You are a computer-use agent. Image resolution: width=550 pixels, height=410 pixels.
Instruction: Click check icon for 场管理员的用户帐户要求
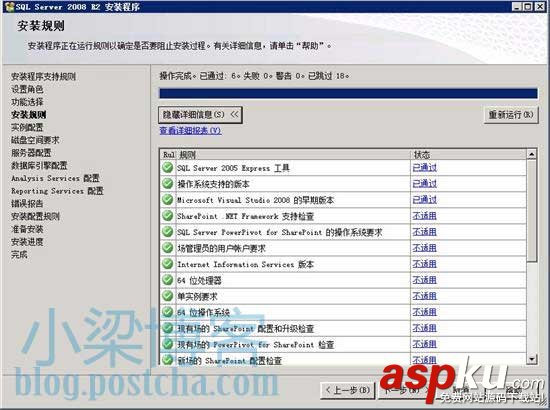(x=168, y=248)
